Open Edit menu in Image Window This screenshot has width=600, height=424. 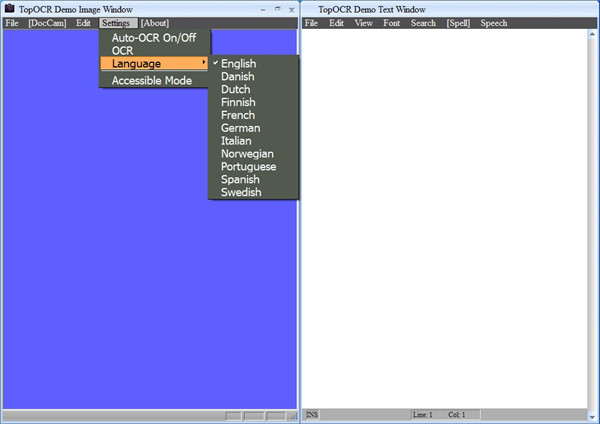point(83,23)
